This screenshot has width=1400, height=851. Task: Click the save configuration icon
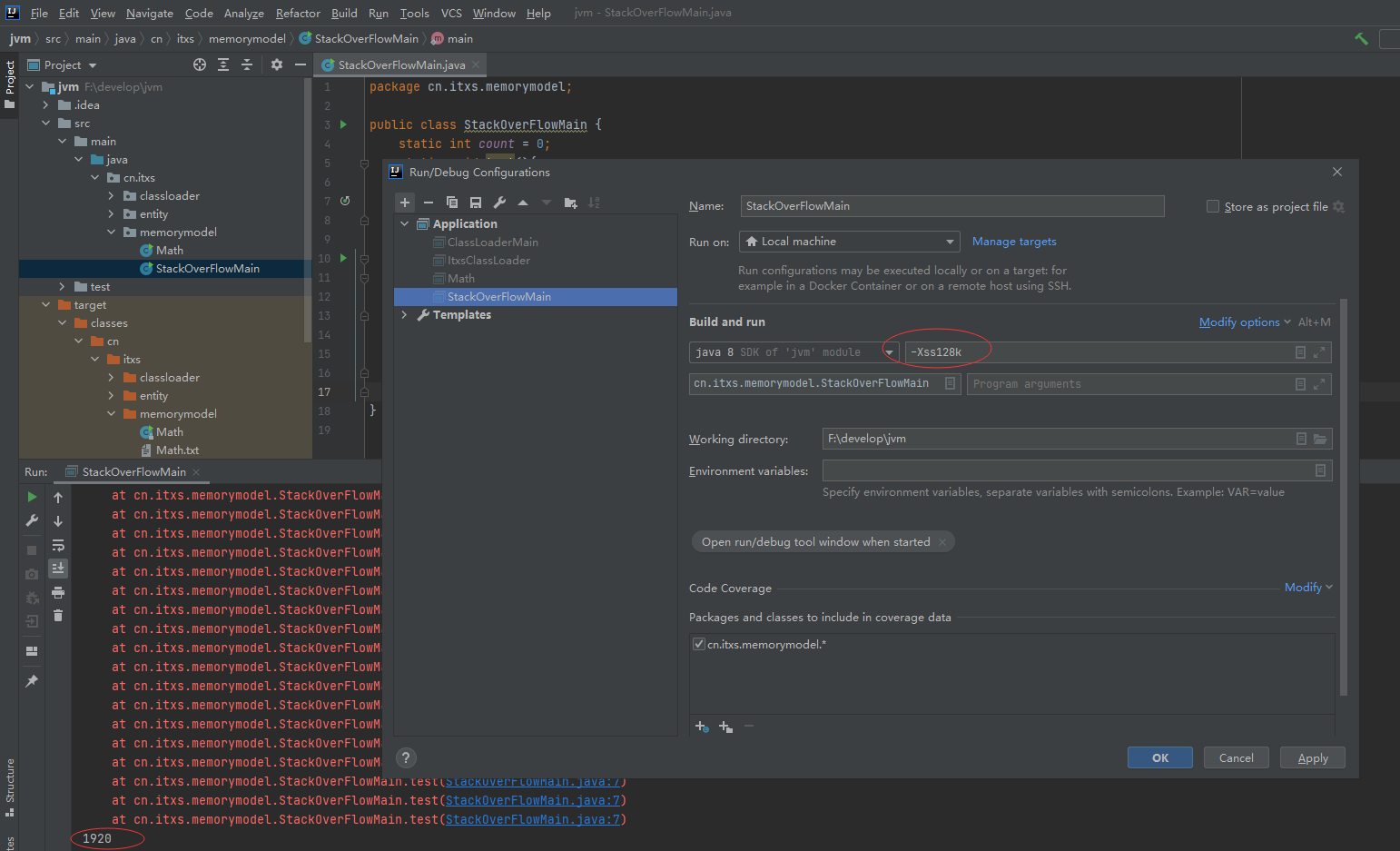coord(475,203)
